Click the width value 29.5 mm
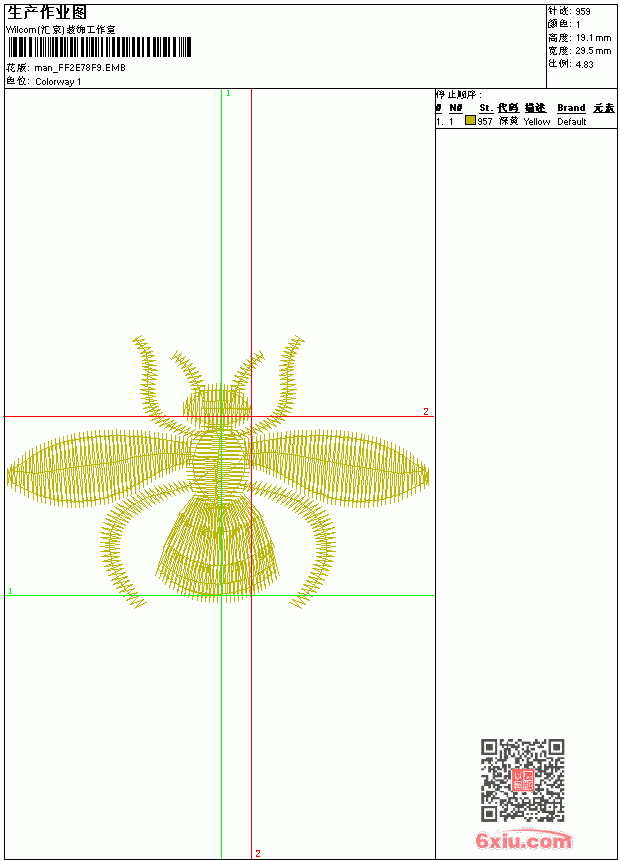 [593, 50]
